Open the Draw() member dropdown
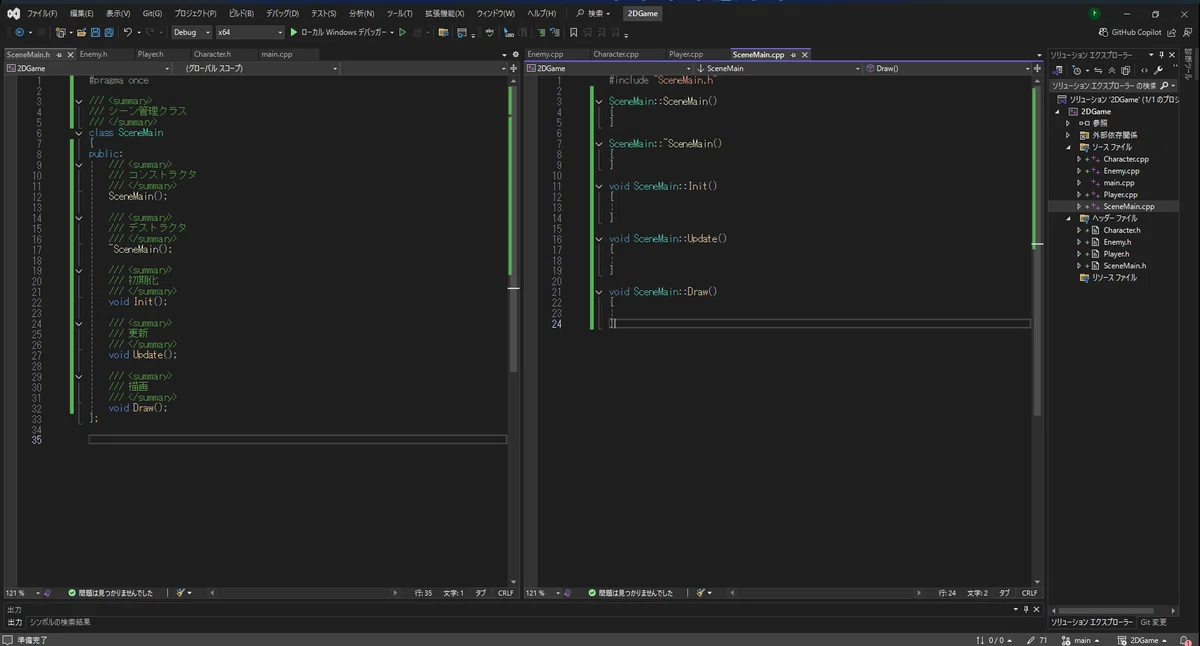Screen dimensions: 1200x646 pyautogui.click(x=948, y=68)
